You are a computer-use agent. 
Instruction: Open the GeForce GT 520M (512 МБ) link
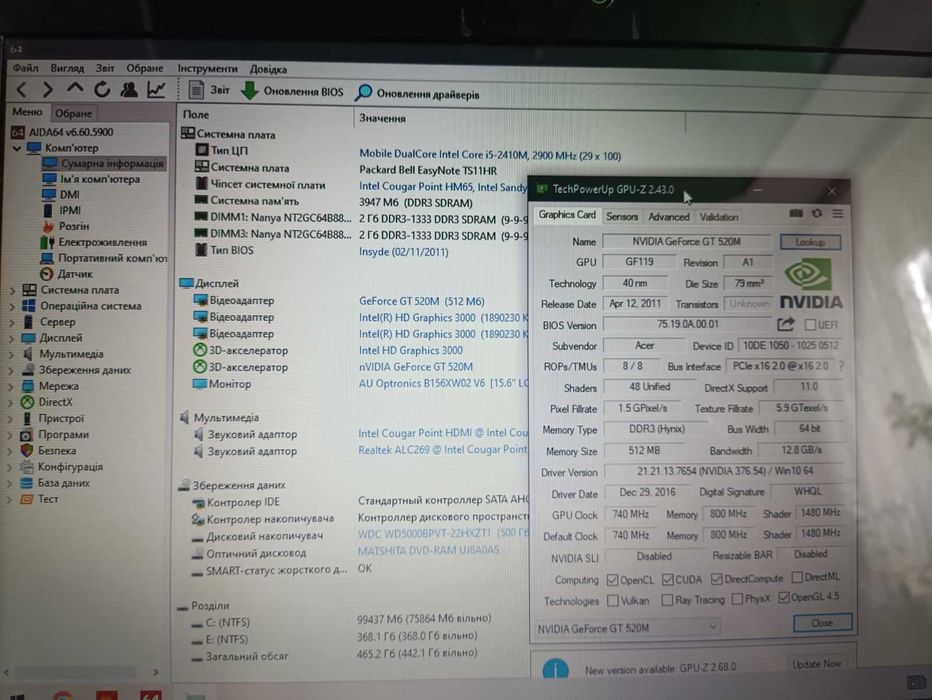[421, 301]
